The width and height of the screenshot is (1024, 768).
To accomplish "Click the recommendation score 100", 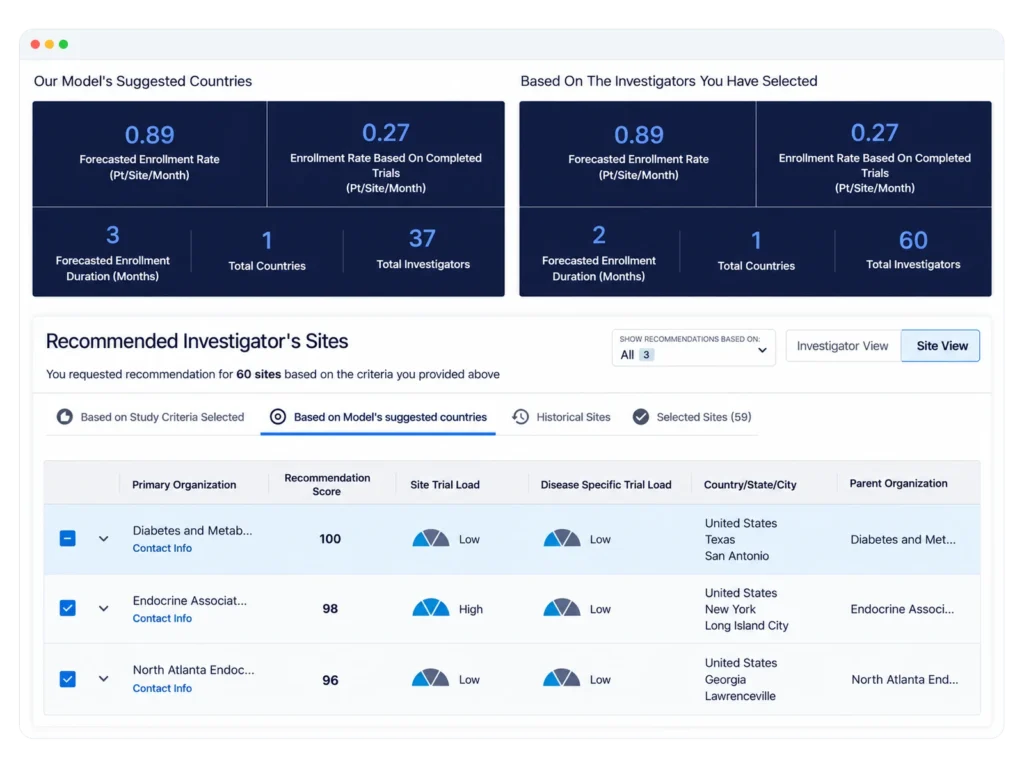I will (x=330, y=539).
